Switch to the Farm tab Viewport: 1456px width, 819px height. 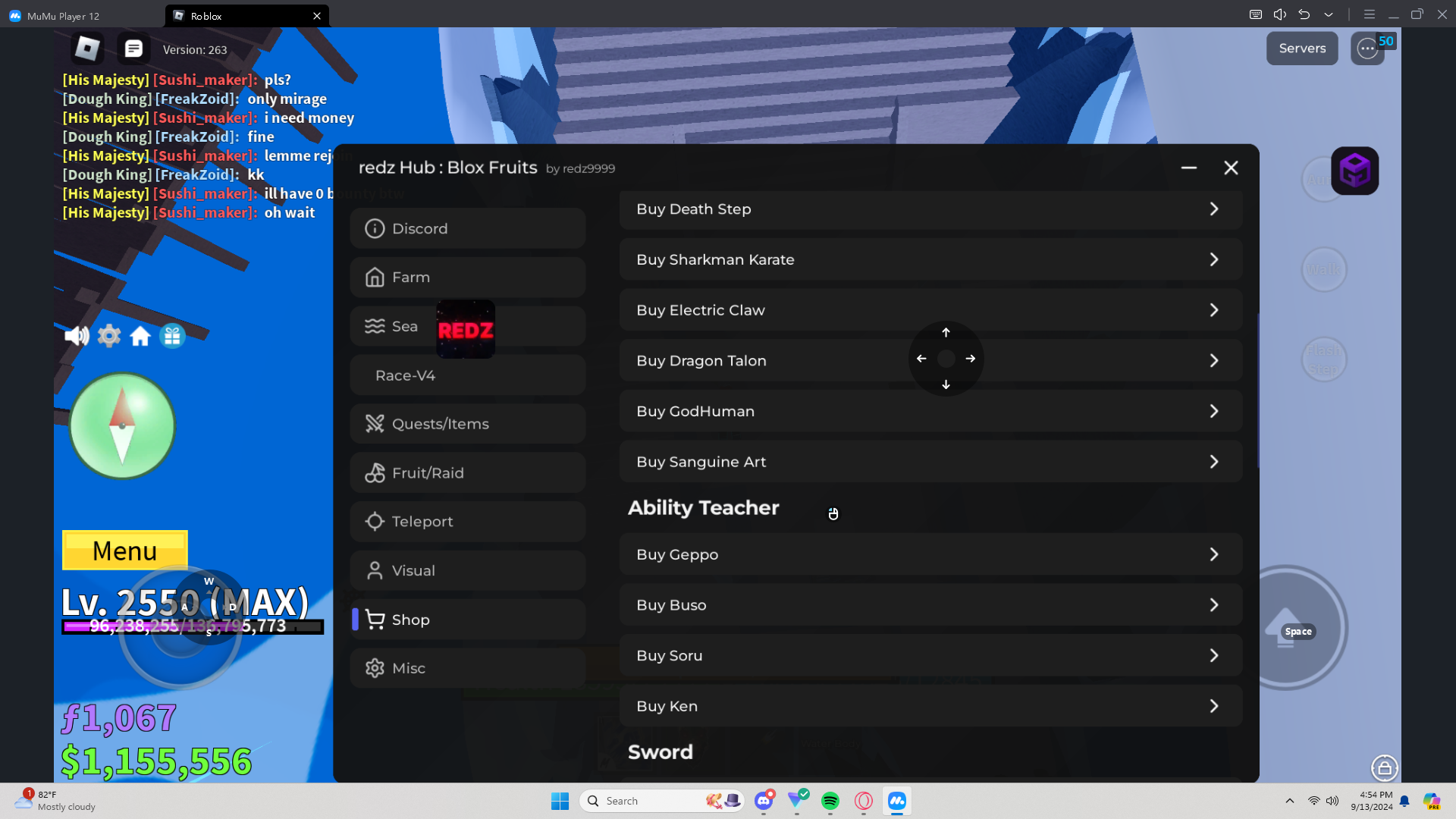coord(468,278)
